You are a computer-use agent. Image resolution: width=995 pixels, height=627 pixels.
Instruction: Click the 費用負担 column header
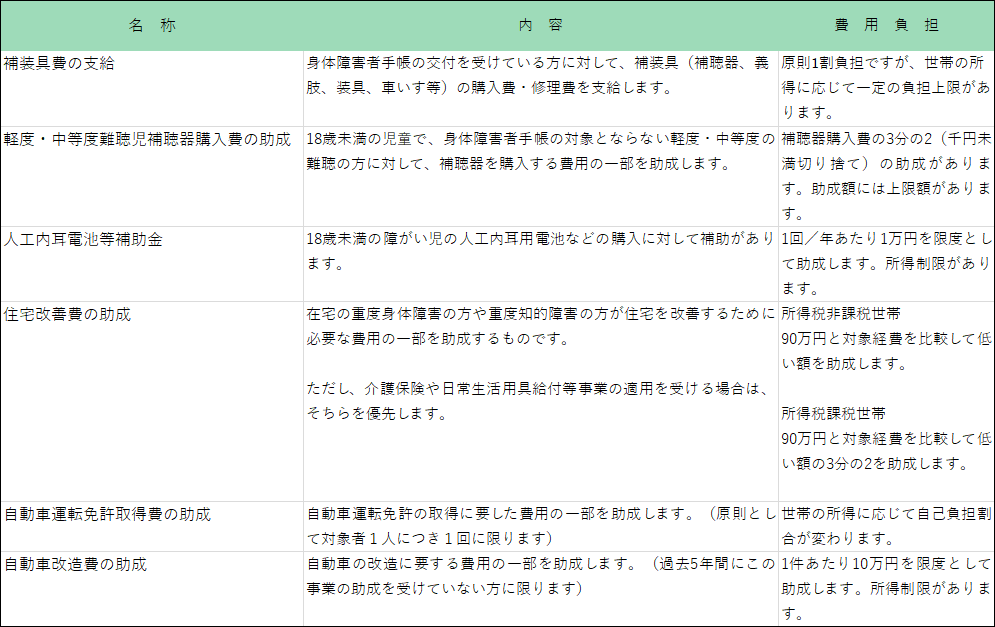[x=885, y=26]
